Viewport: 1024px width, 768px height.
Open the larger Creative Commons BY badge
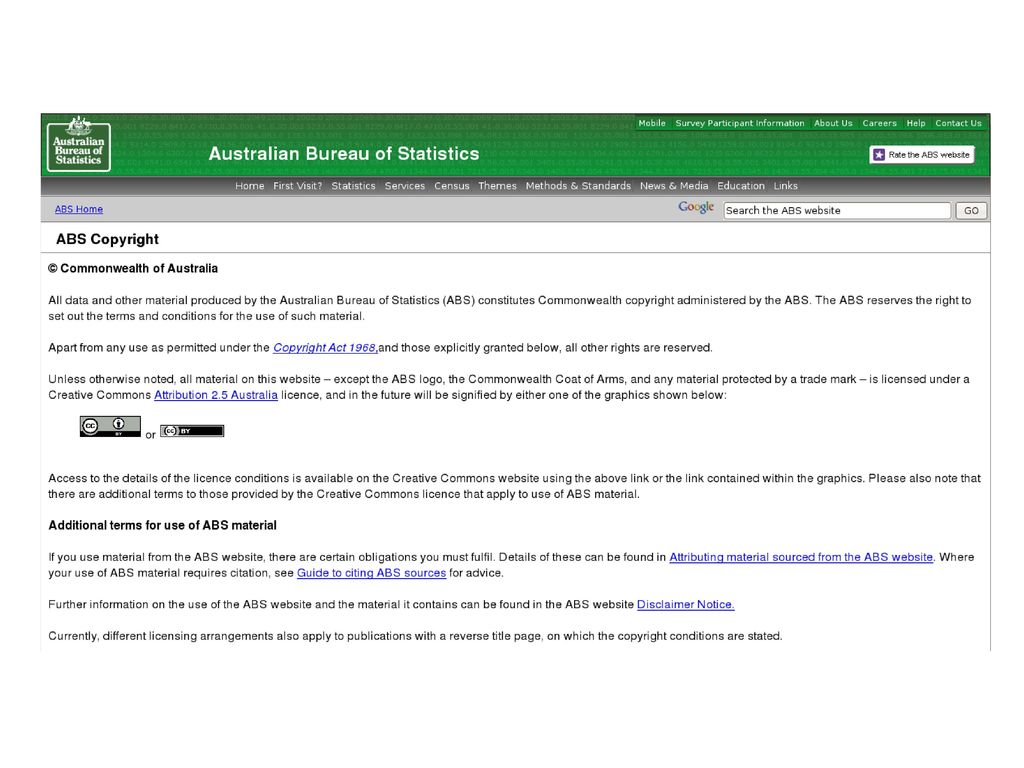tap(110, 426)
